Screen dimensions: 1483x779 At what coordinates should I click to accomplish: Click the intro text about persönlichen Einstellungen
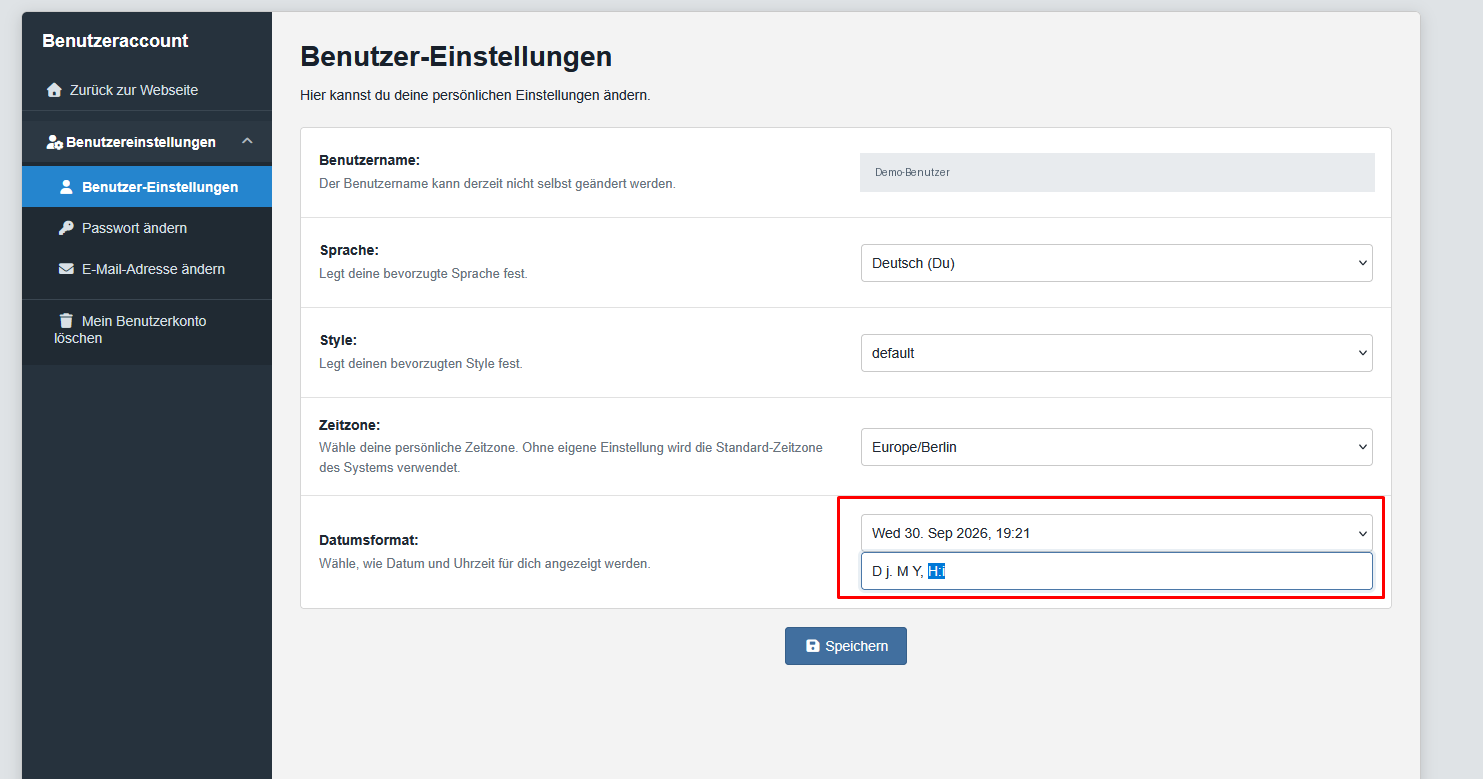475,96
